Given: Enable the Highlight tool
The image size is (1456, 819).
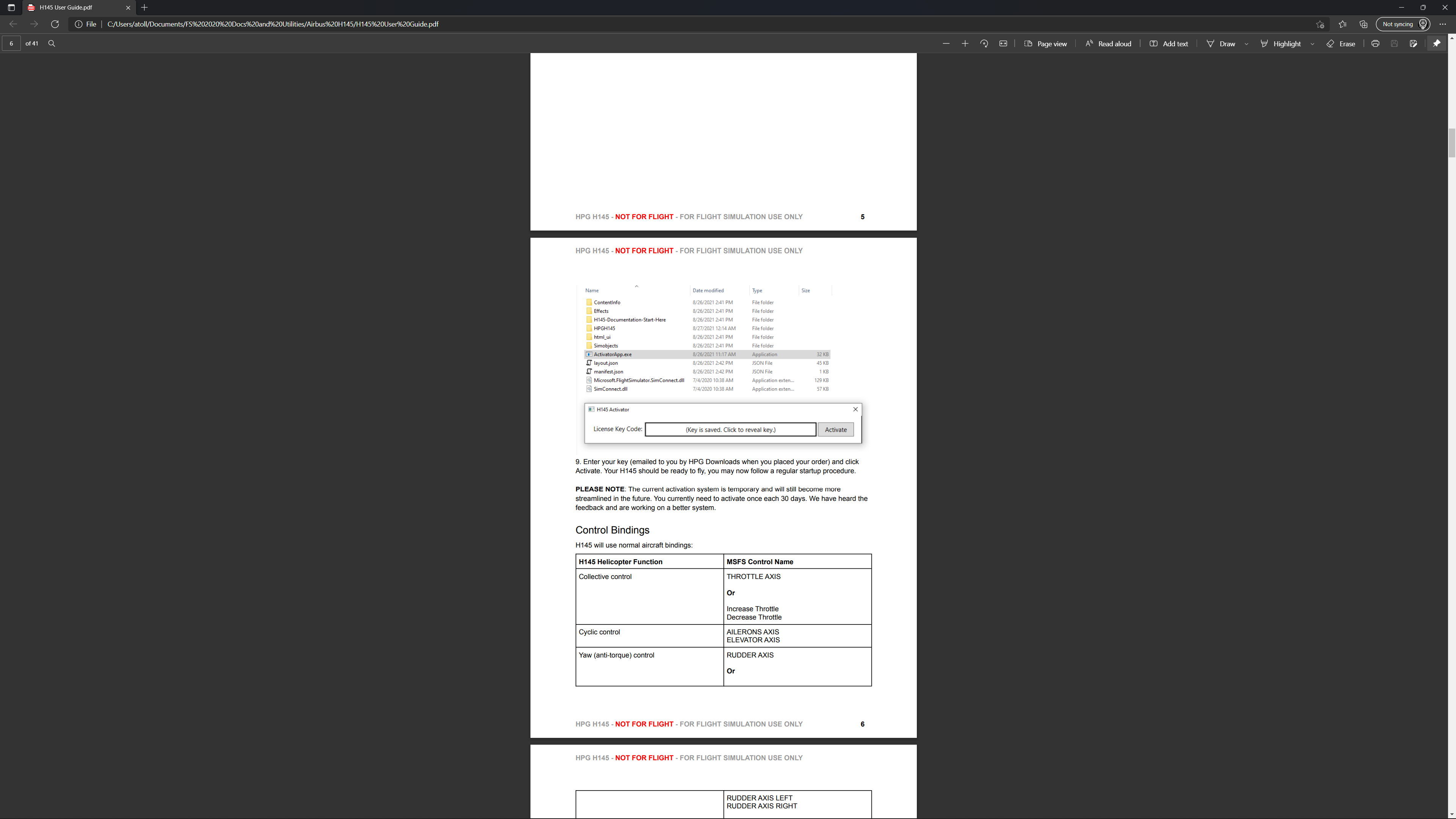Looking at the screenshot, I should tap(1281, 43).
